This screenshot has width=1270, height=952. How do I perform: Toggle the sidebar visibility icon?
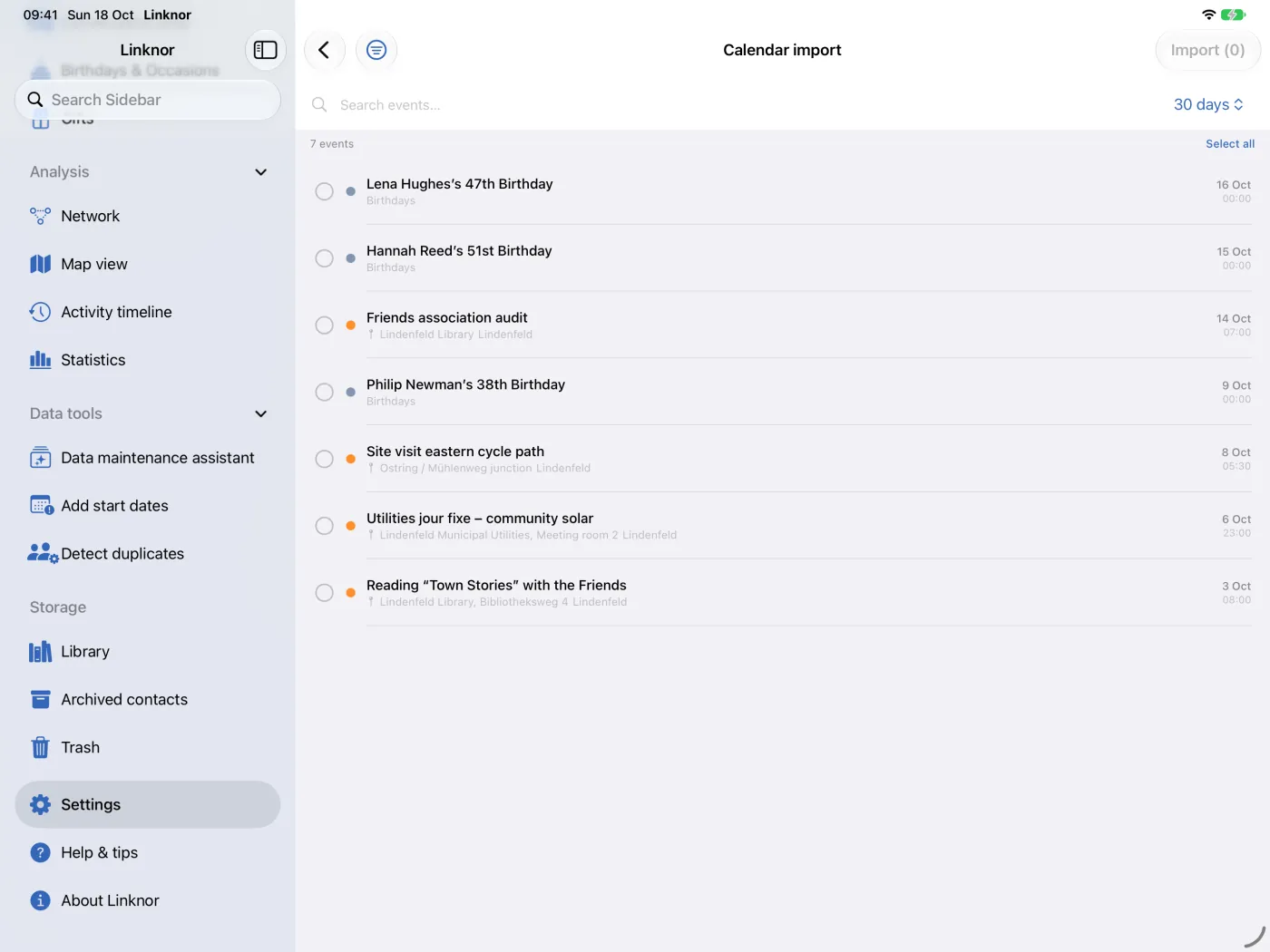pyautogui.click(x=265, y=50)
